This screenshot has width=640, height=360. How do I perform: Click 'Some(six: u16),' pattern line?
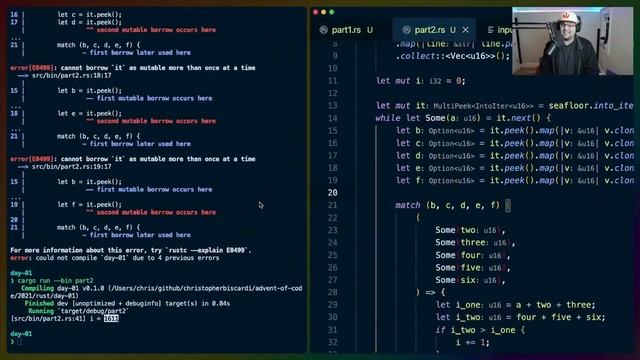tap(470, 280)
